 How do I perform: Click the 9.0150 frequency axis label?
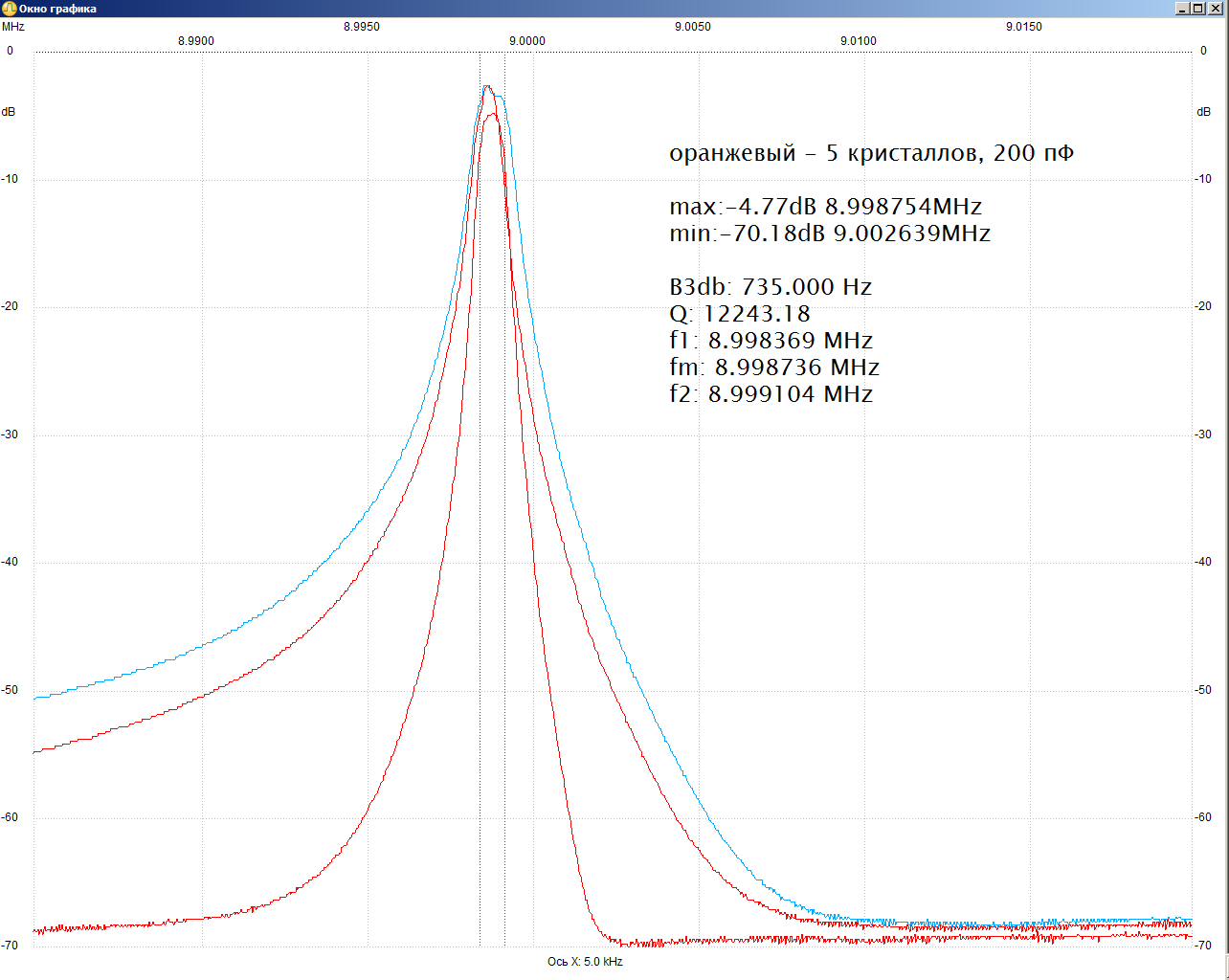1023,27
